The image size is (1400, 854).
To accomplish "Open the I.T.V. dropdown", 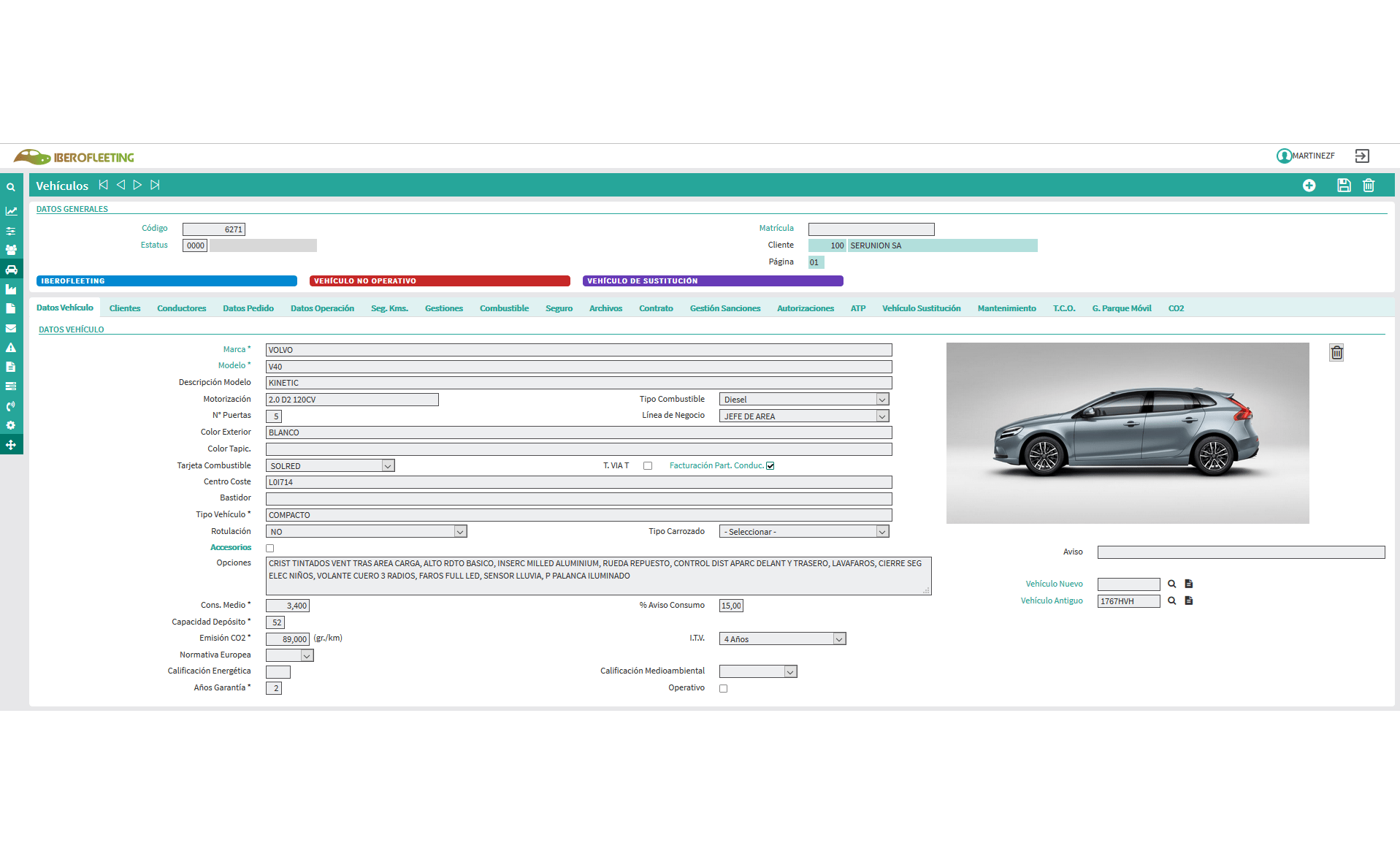I will [x=783, y=639].
